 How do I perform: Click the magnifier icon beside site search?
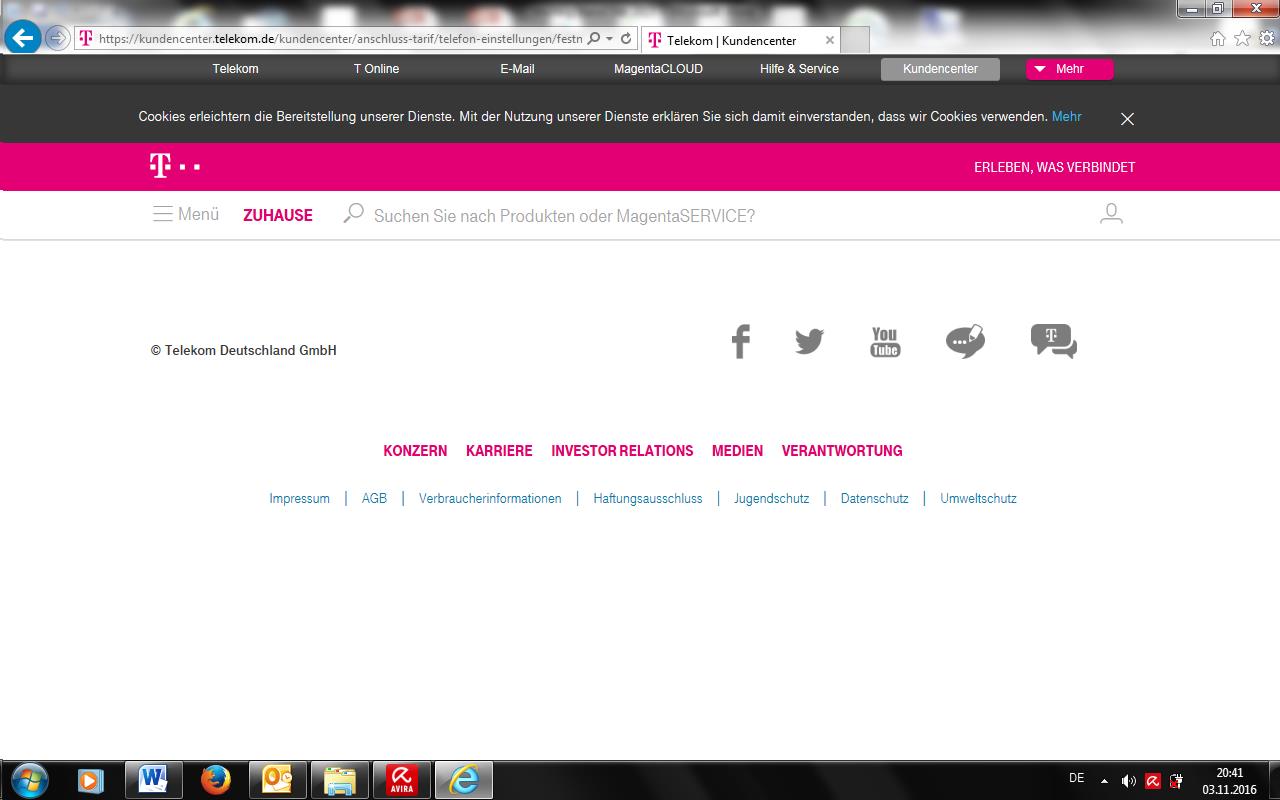click(x=353, y=213)
